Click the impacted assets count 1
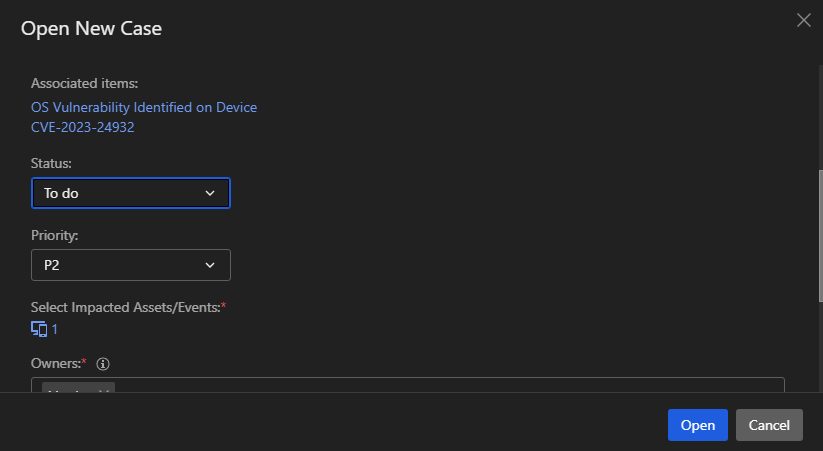This screenshot has height=451, width=823. (x=55, y=329)
